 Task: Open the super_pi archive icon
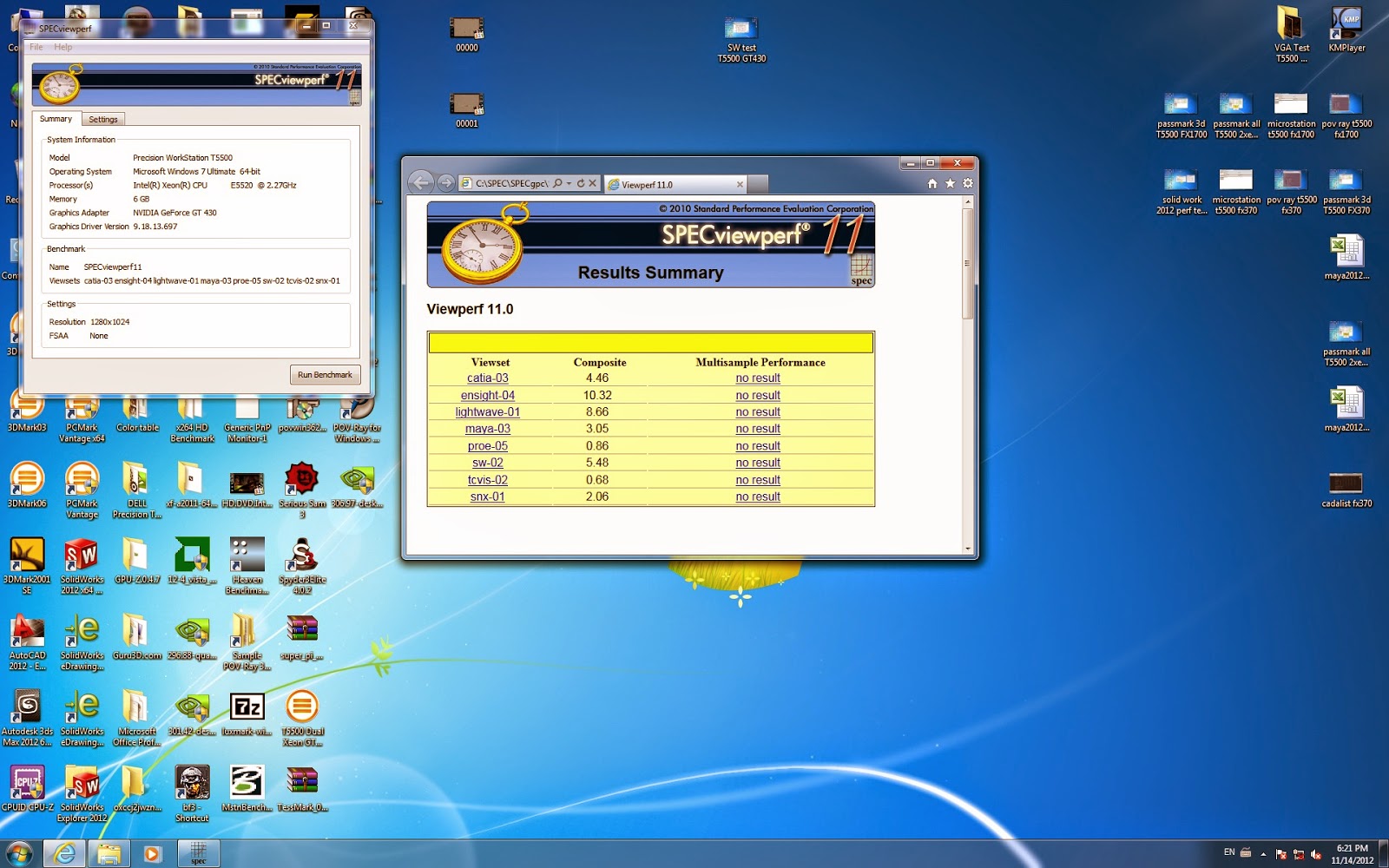(x=302, y=636)
